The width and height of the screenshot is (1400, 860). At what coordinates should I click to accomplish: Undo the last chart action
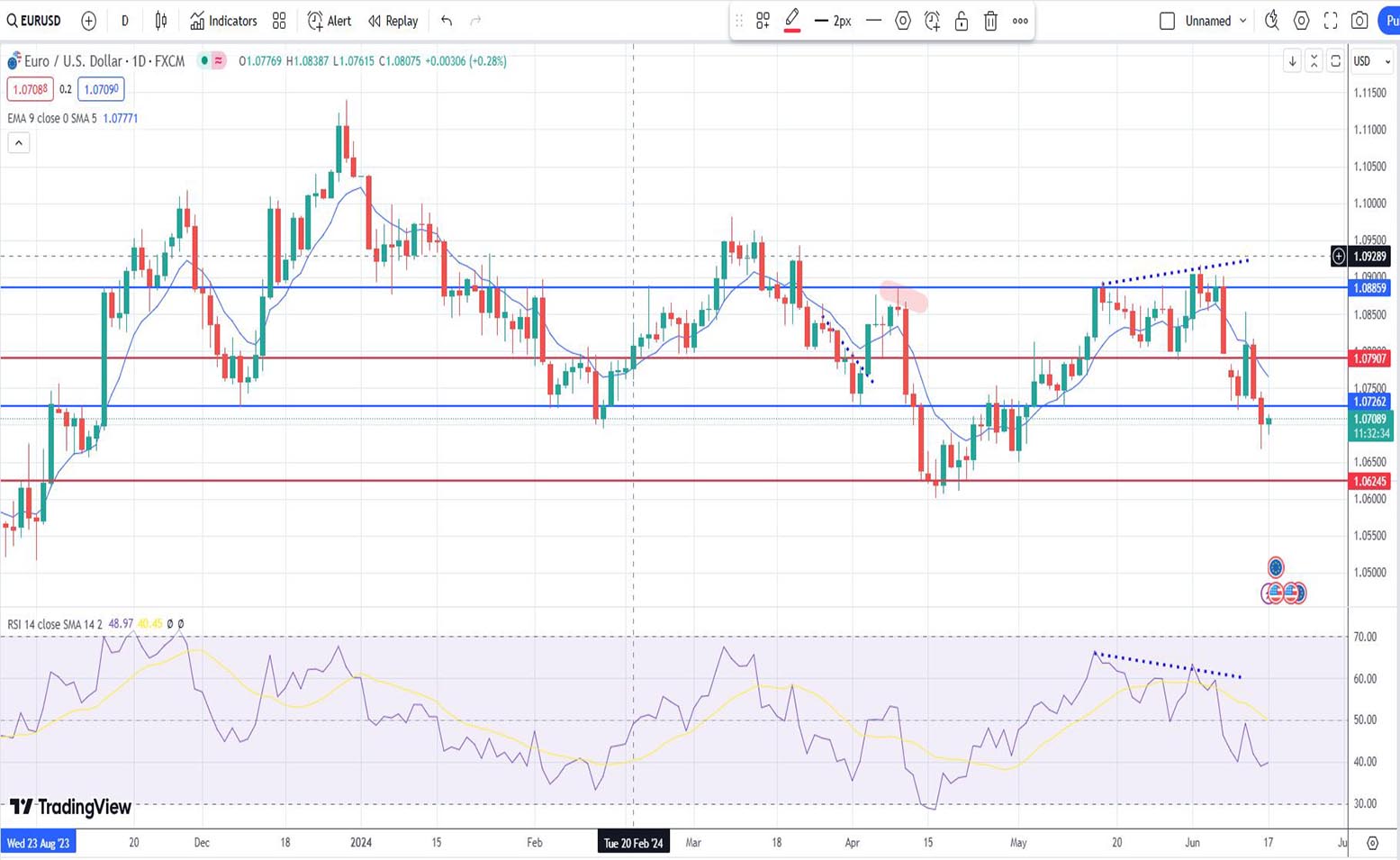[x=447, y=21]
